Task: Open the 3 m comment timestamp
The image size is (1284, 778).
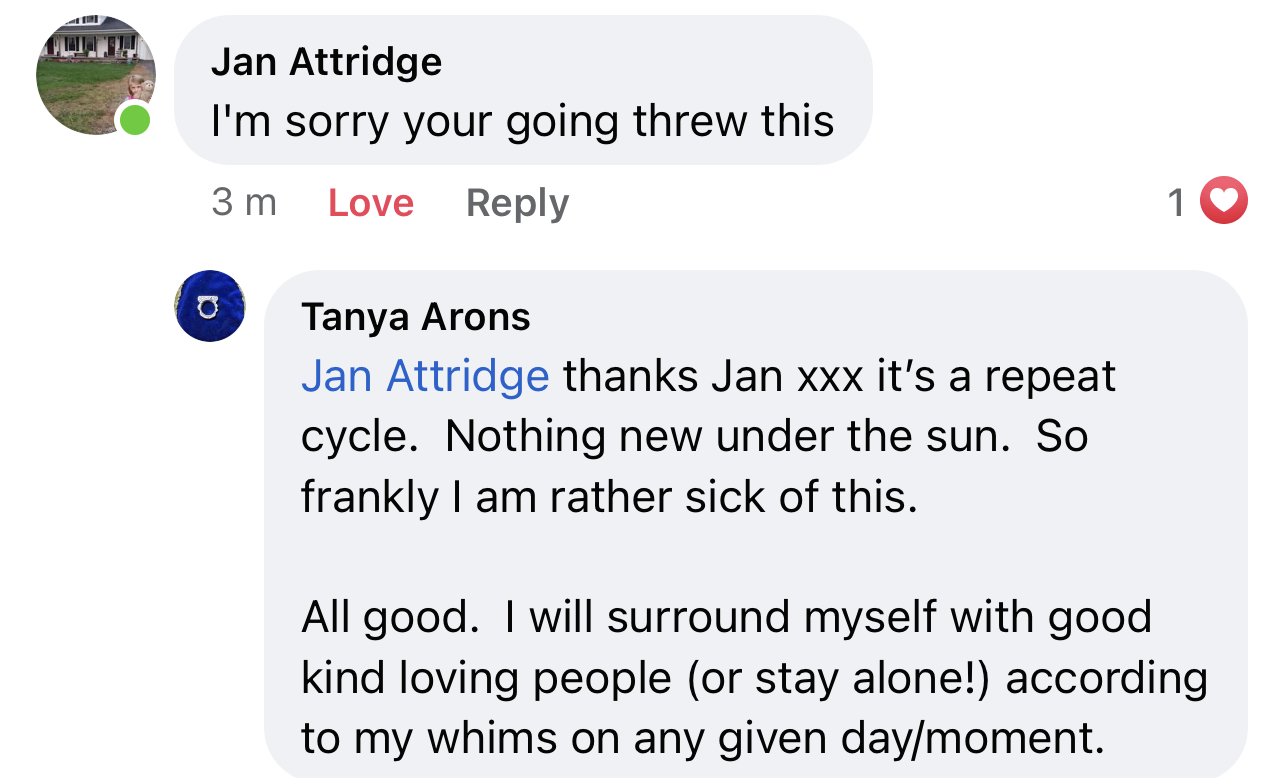Action: [244, 203]
